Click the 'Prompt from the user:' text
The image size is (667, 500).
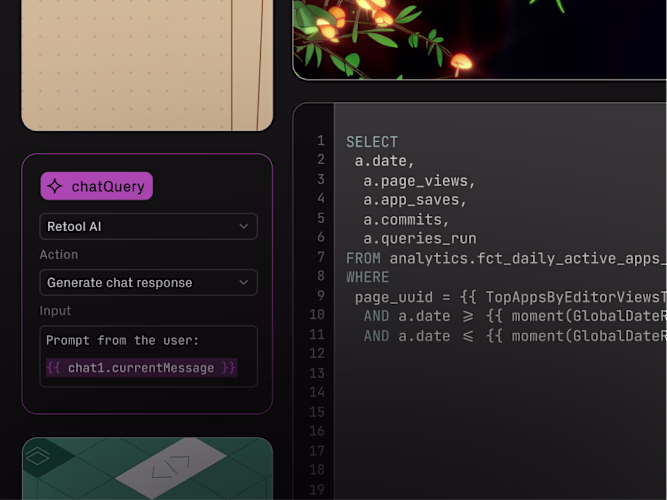[123, 340]
